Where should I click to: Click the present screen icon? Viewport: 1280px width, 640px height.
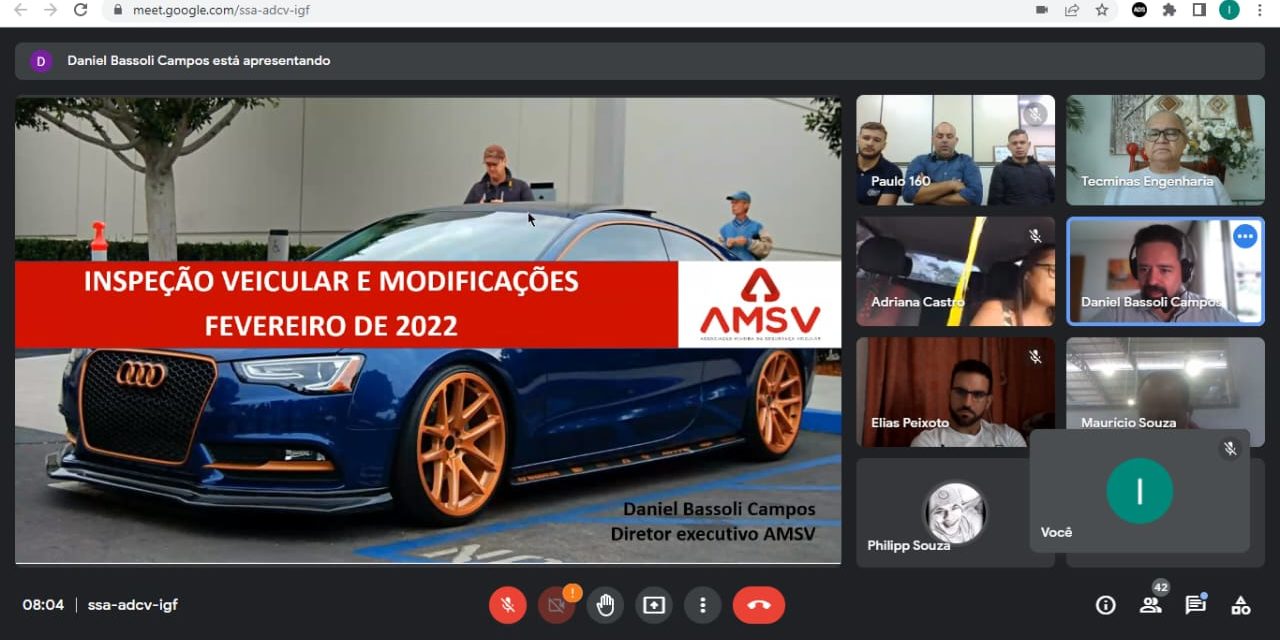(654, 605)
